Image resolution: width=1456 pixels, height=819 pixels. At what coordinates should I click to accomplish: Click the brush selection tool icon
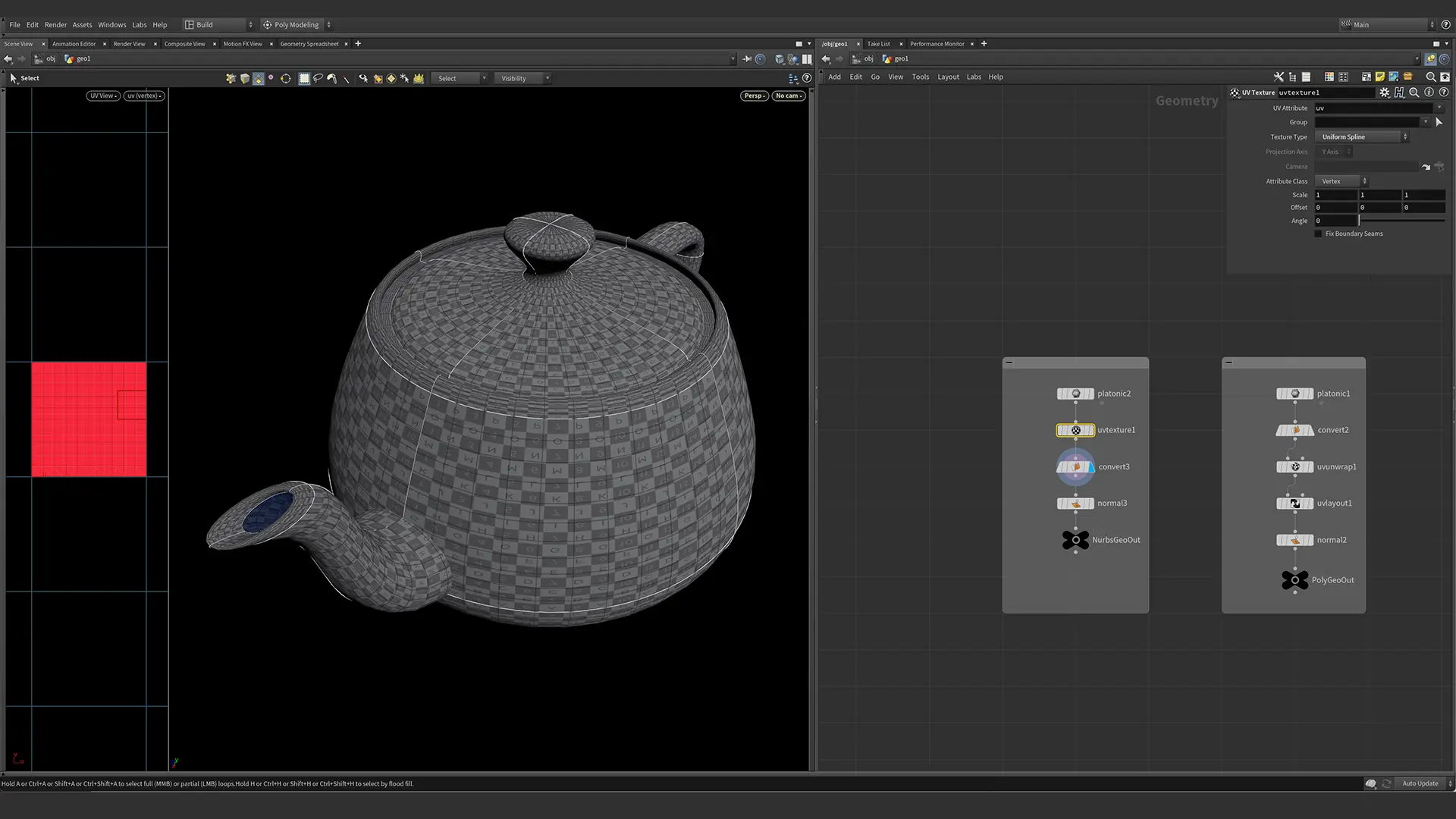[331, 78]
